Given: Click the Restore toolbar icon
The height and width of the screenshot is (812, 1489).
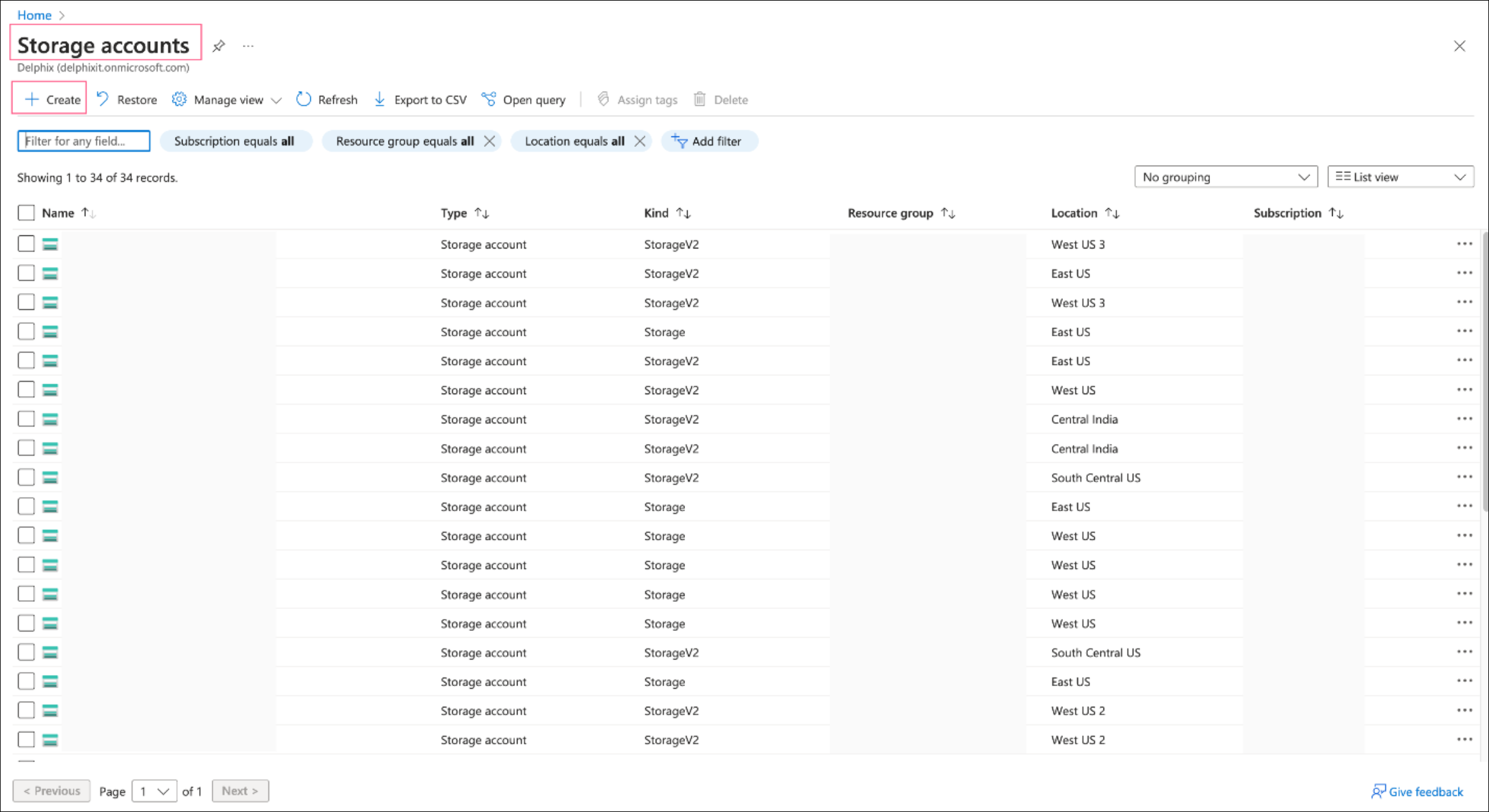Looking at the screenshot, I should [103, 100].
